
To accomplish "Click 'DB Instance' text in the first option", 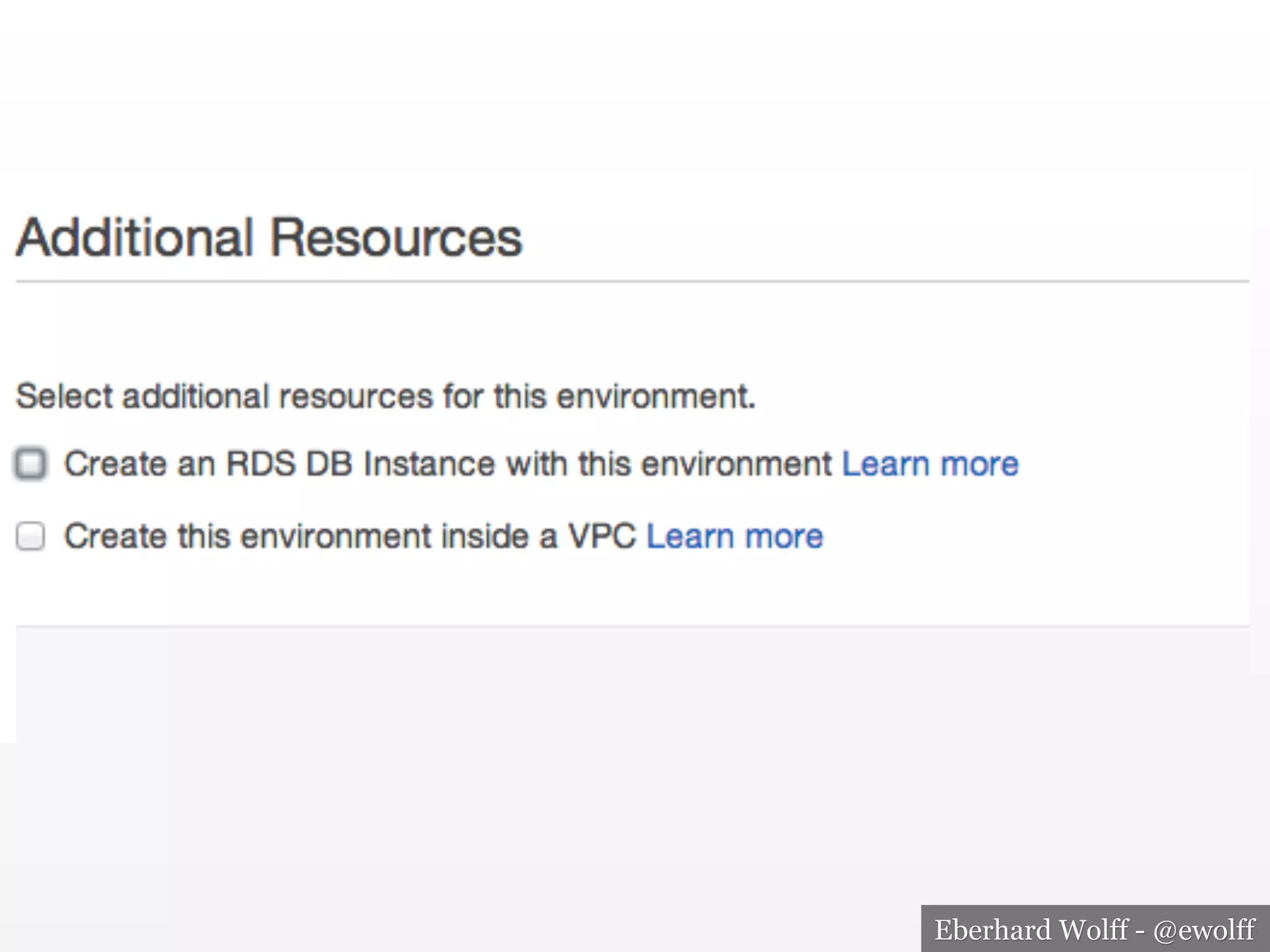I will coord(400,464).
